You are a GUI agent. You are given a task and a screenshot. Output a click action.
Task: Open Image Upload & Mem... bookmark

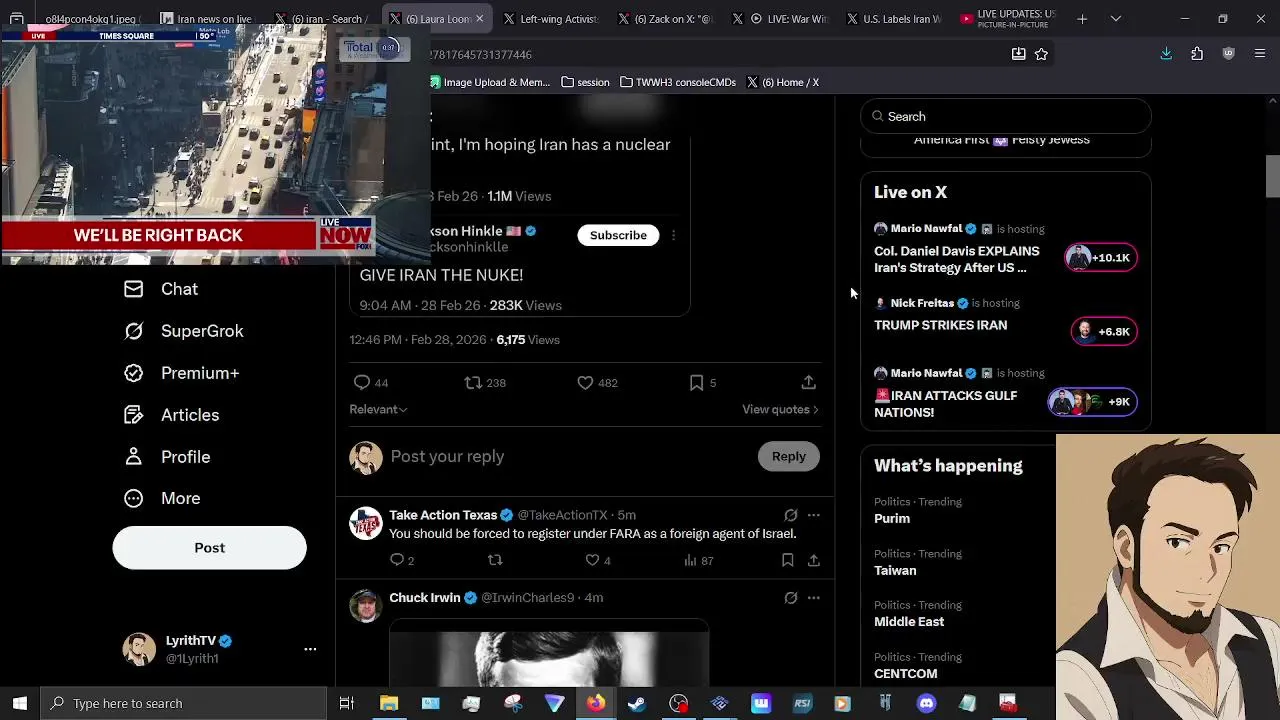pyautogui.click(x=490, y=82)
